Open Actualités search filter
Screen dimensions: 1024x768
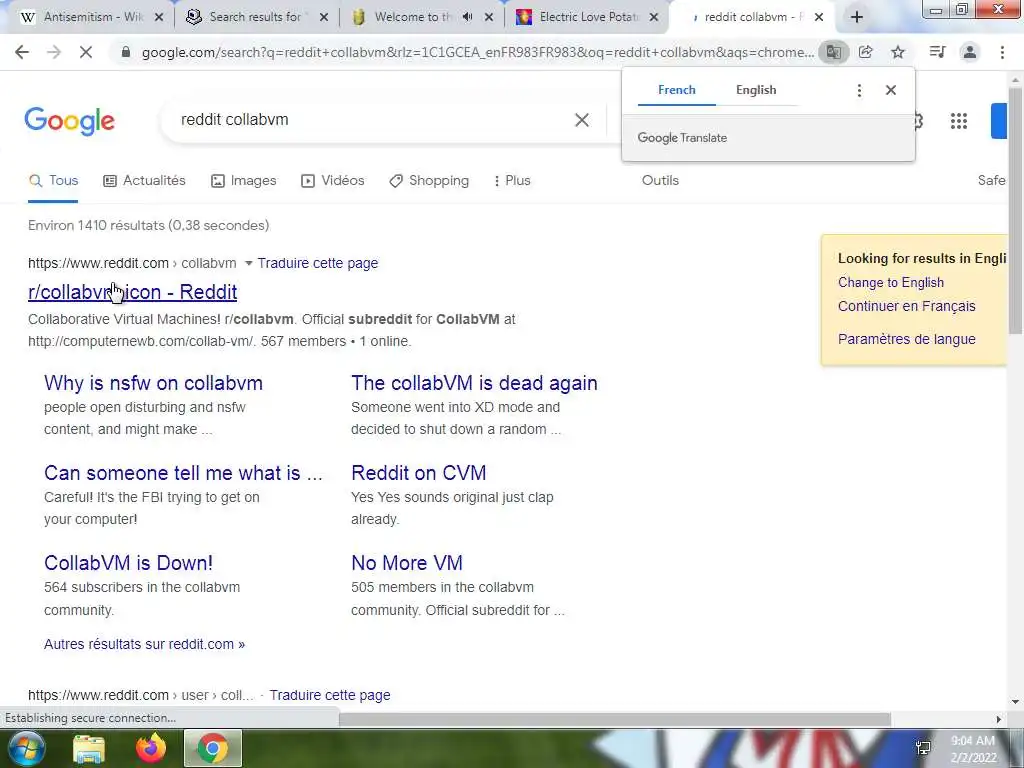point(144,180)
